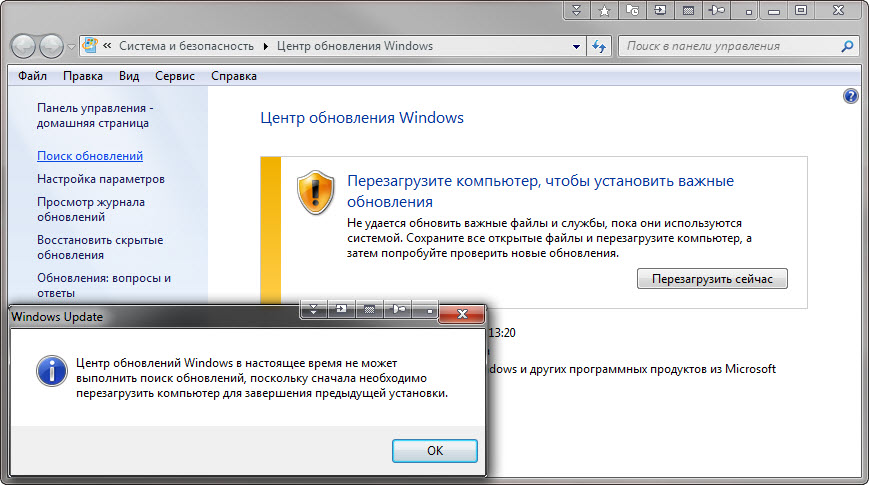The image size is (869, 485).
Task: Click the arrow-into-box icon in main window title bar
Action: click(660, 11)
